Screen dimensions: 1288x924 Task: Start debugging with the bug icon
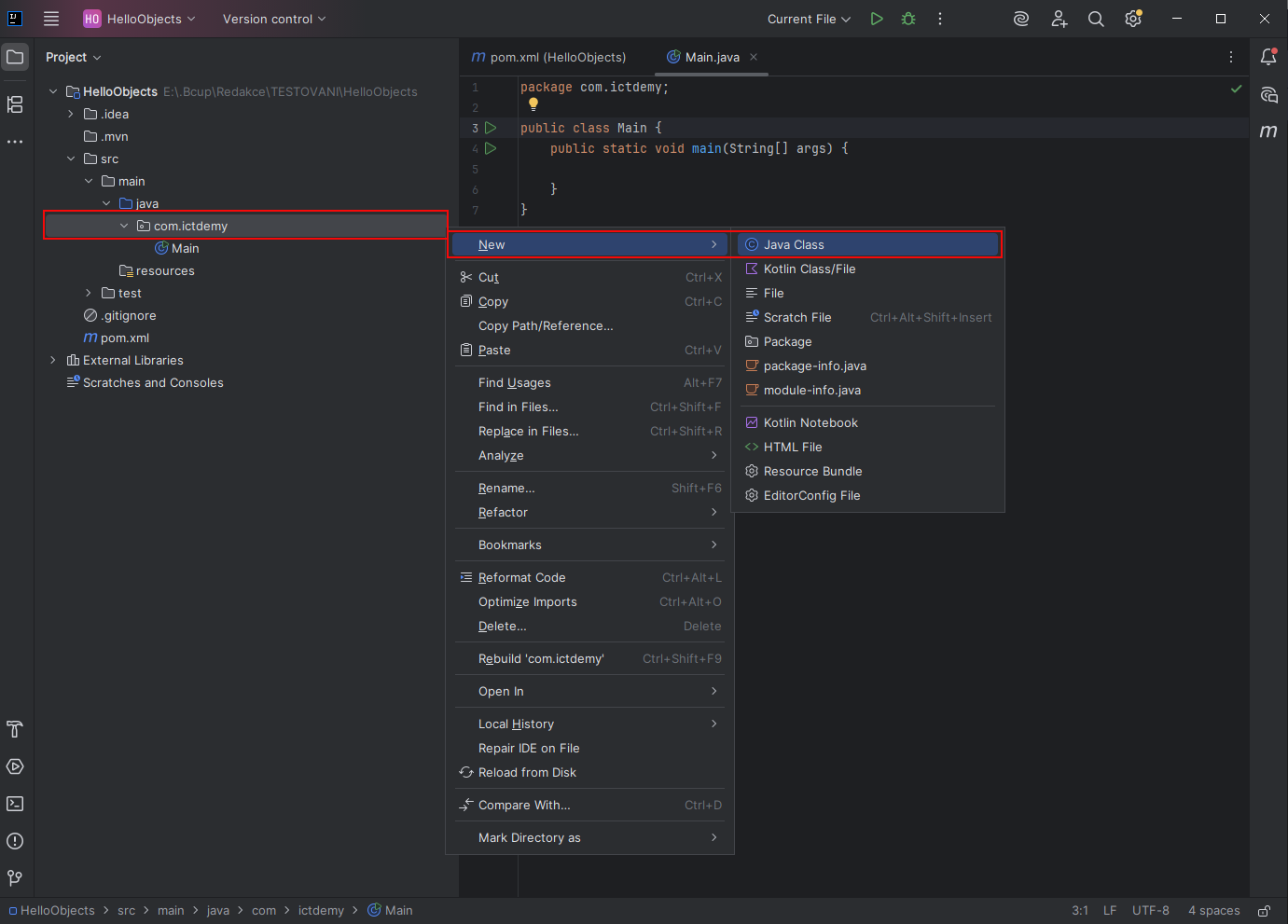coord(907,18)
